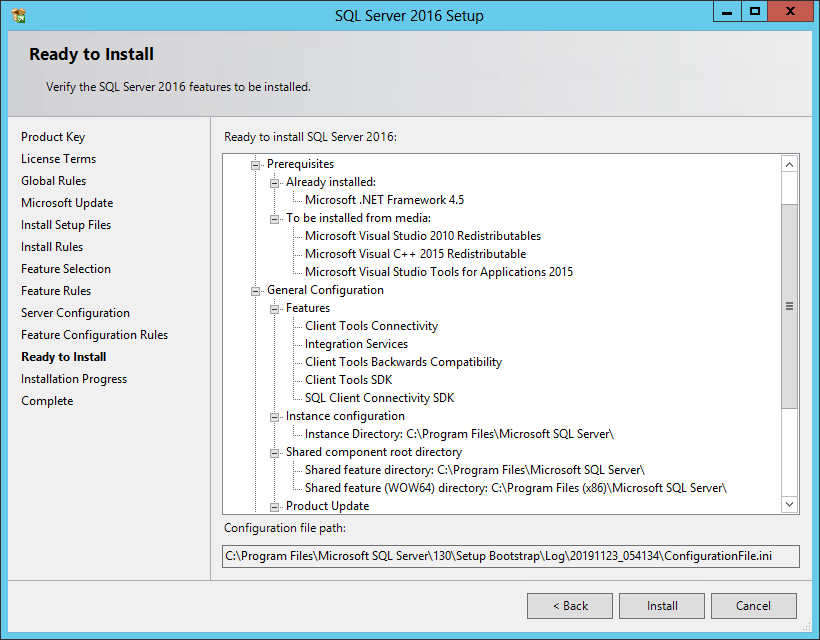Collapse the To be installed from media node
Screen dimensions: 820x640
tap(274, 219)
